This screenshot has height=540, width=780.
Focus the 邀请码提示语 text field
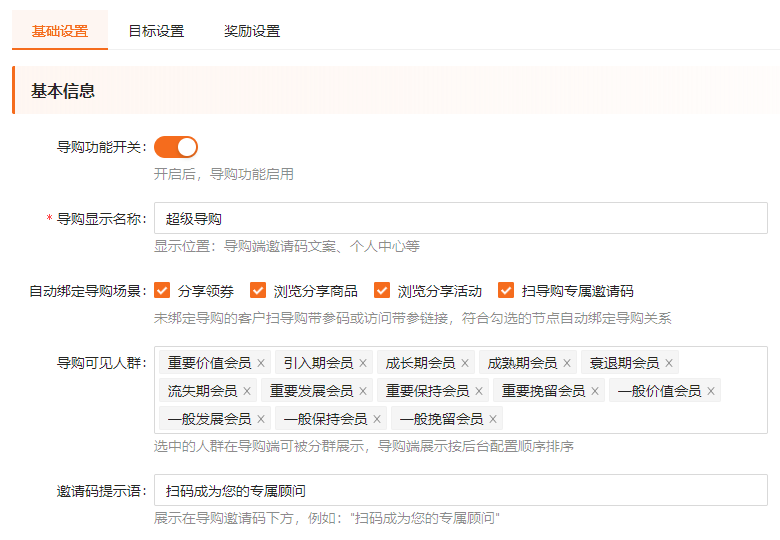coord(460,490)
